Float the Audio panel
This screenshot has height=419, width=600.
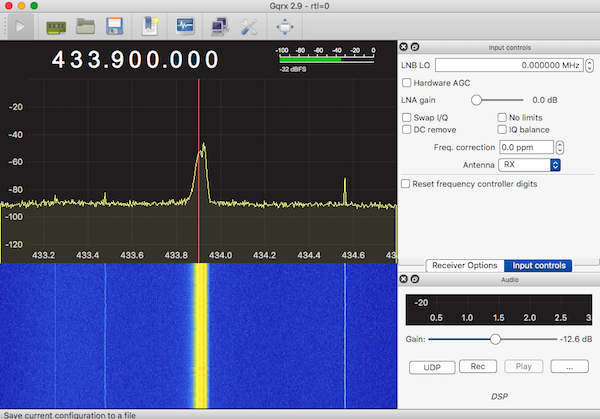415,279
